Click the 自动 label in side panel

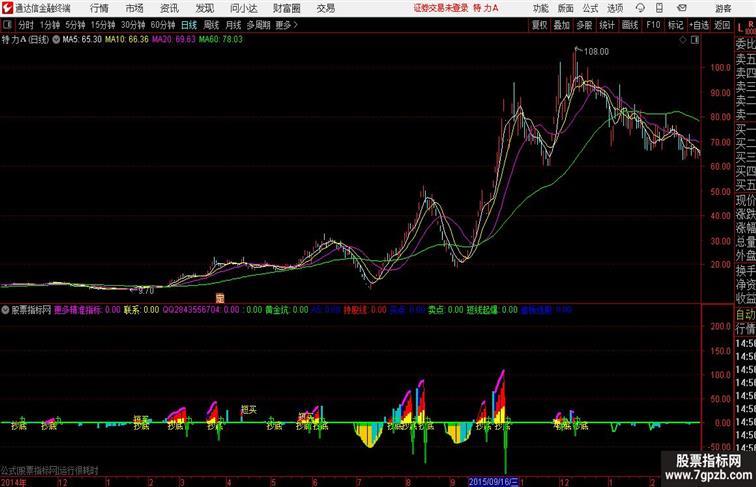[x=745, y=314]
